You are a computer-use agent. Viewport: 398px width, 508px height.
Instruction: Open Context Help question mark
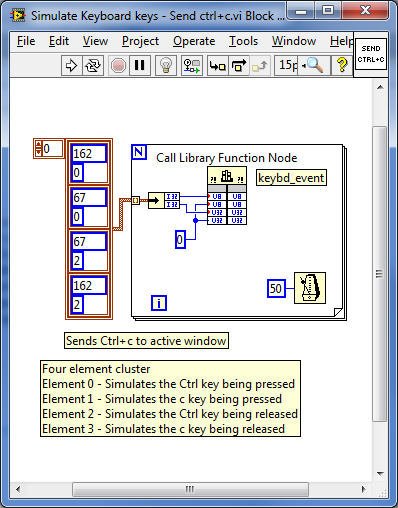pyautogui.click(x=342, y=65)
